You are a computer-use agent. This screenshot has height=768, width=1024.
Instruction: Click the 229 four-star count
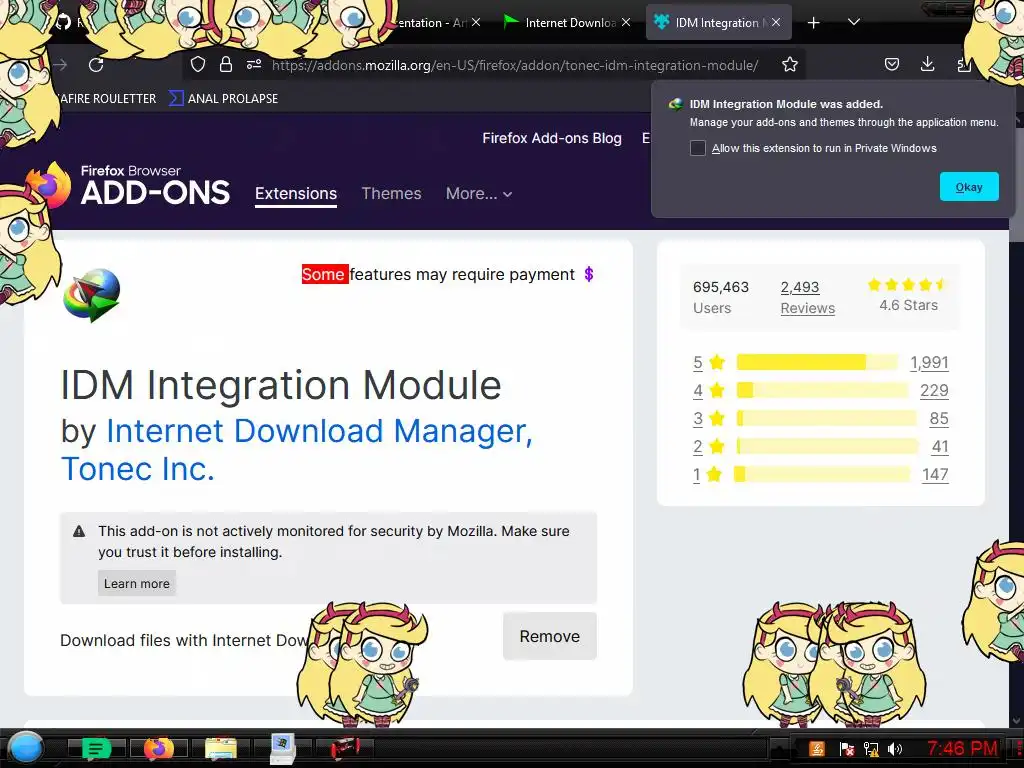(934, 391)
